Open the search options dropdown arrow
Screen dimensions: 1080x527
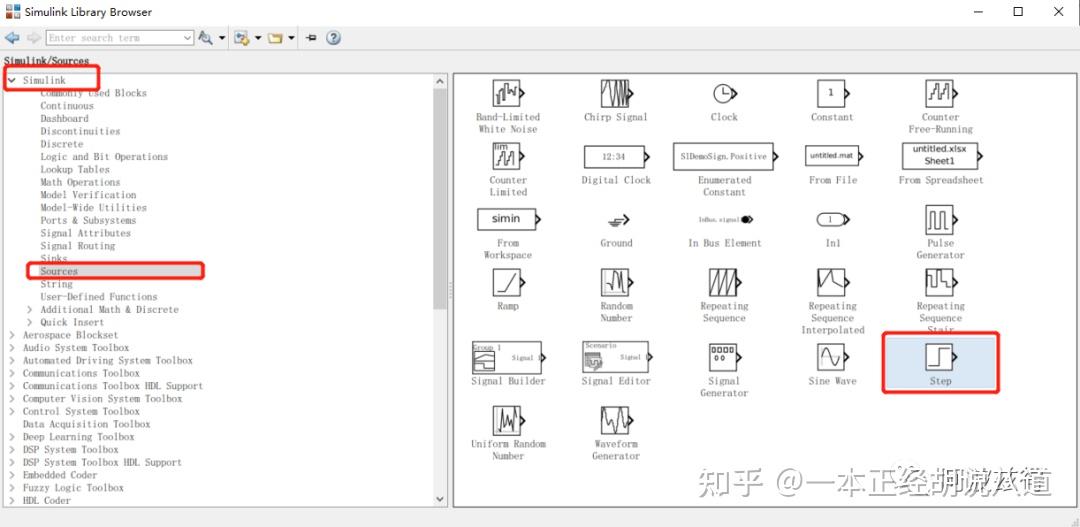coord(222,38)
